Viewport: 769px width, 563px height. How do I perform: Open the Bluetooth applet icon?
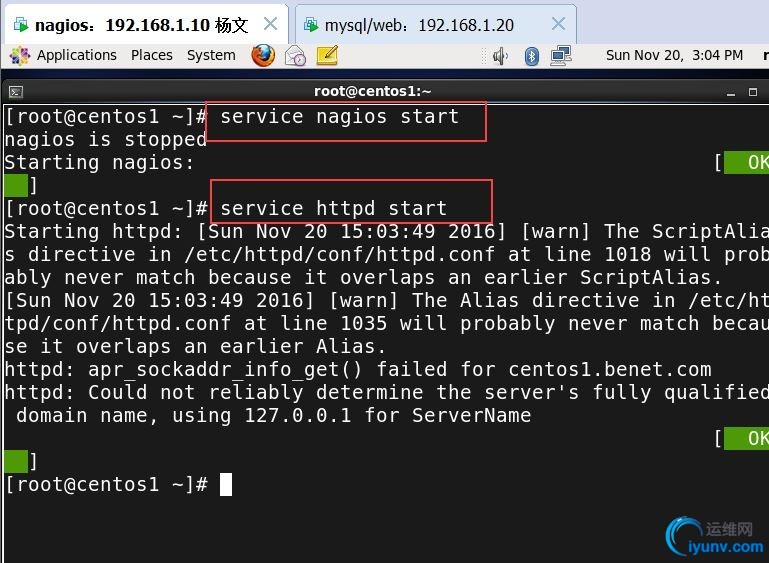(x=532, y=56)
